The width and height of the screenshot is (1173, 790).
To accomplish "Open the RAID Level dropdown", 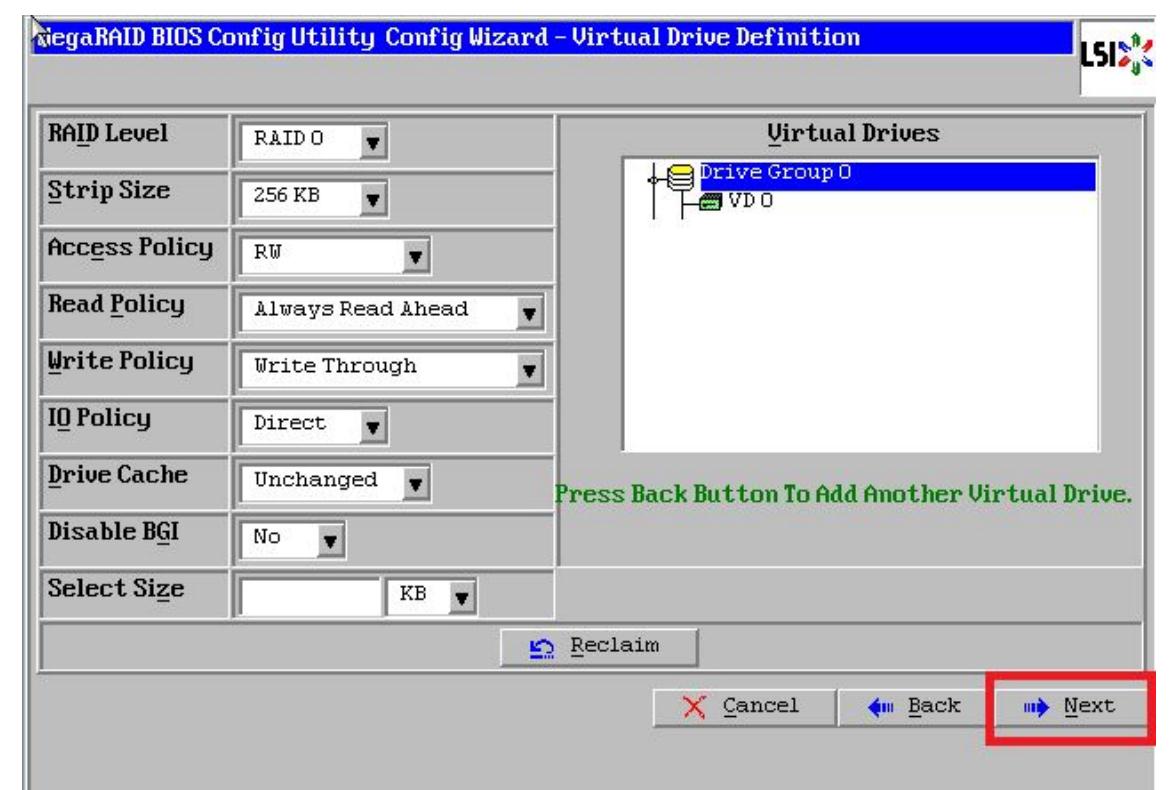I will (314, 140).
